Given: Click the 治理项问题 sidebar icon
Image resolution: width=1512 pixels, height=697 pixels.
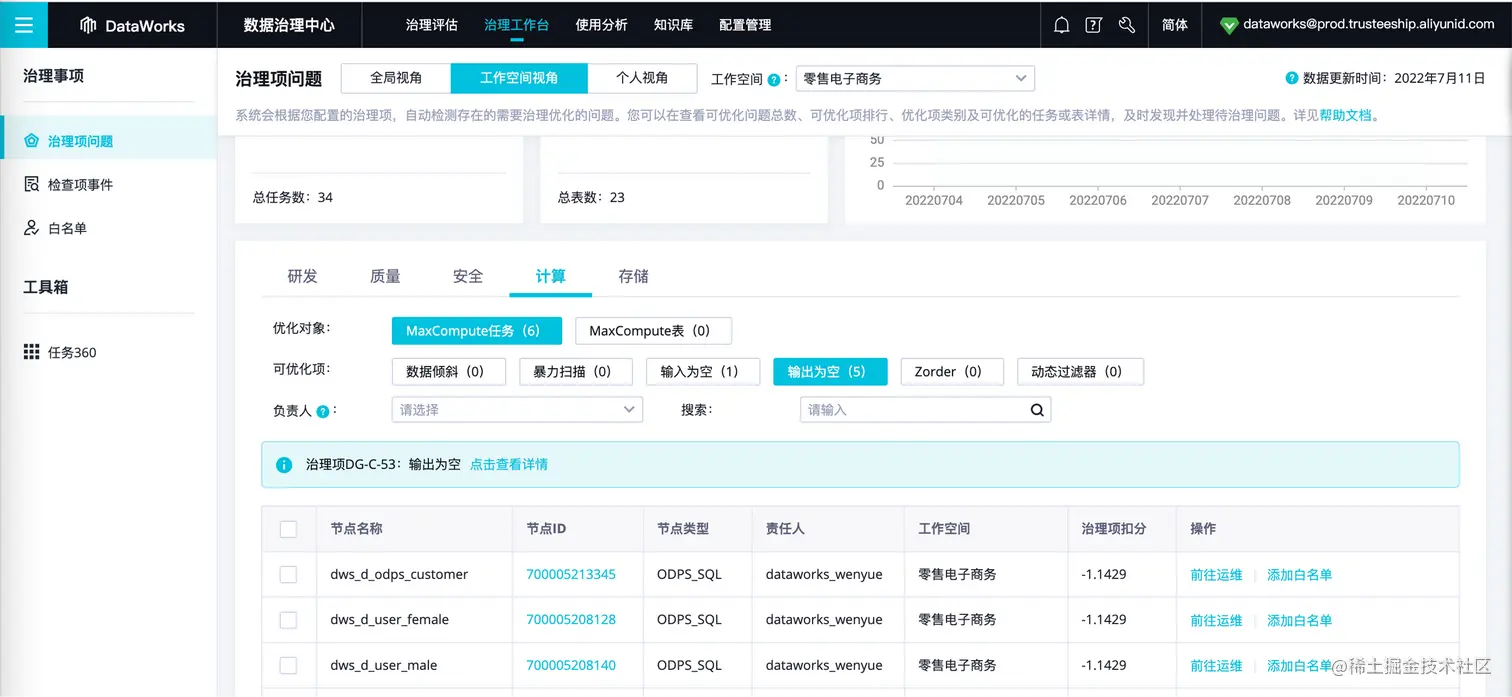Looking at the screenshot, I should 31,141.
